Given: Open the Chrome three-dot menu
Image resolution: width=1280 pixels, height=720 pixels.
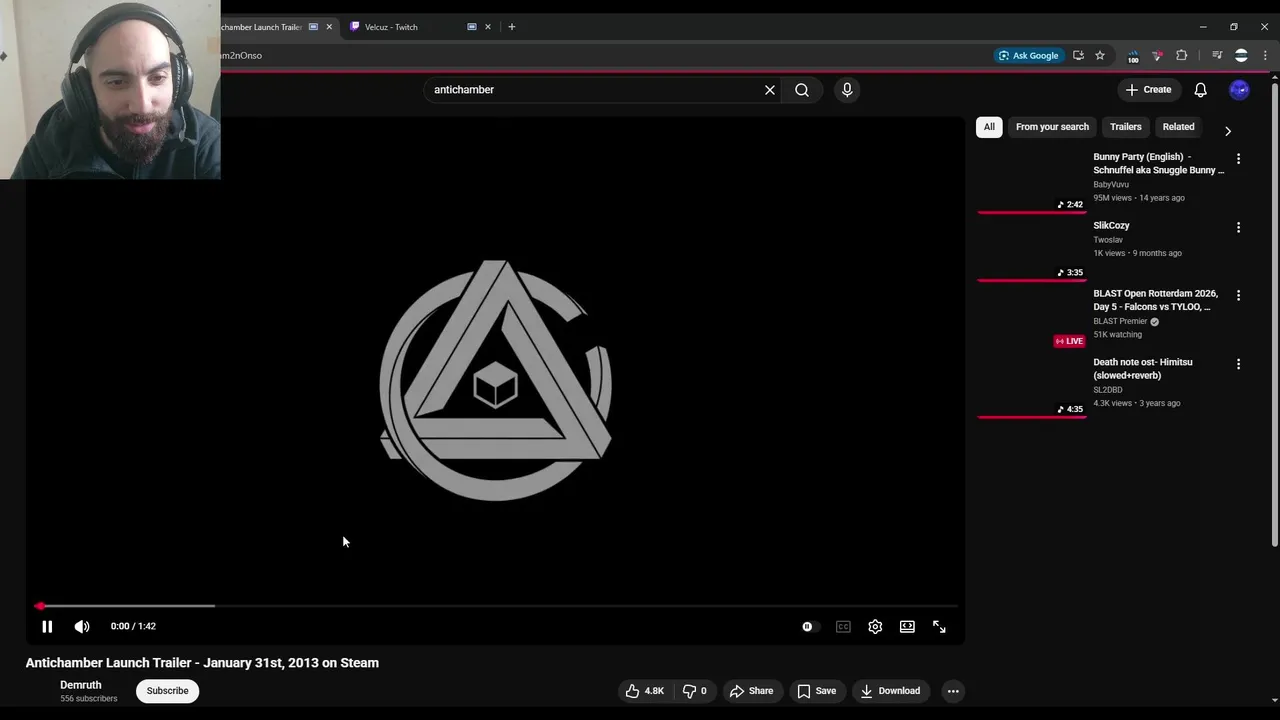Looking at the screenshot, I should (1265, 56).
